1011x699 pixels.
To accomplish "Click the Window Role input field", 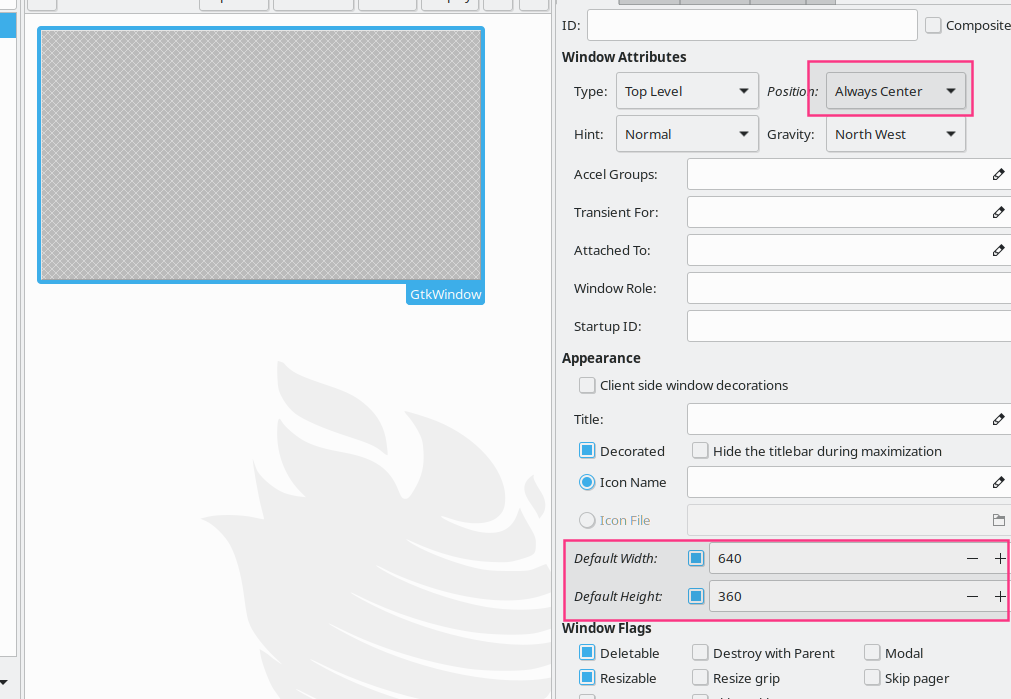I will click(x=848, y=288).
